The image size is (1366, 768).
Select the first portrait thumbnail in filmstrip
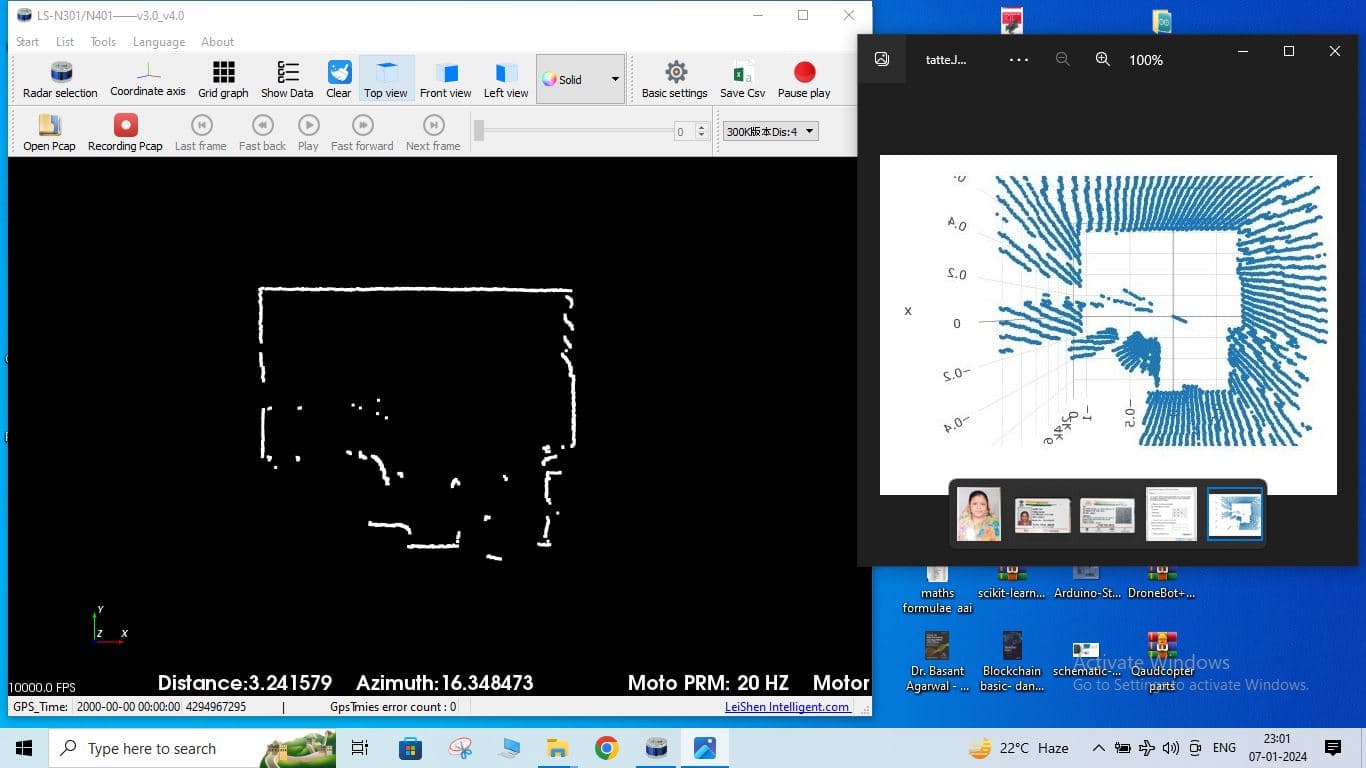[x=978, y=514]
